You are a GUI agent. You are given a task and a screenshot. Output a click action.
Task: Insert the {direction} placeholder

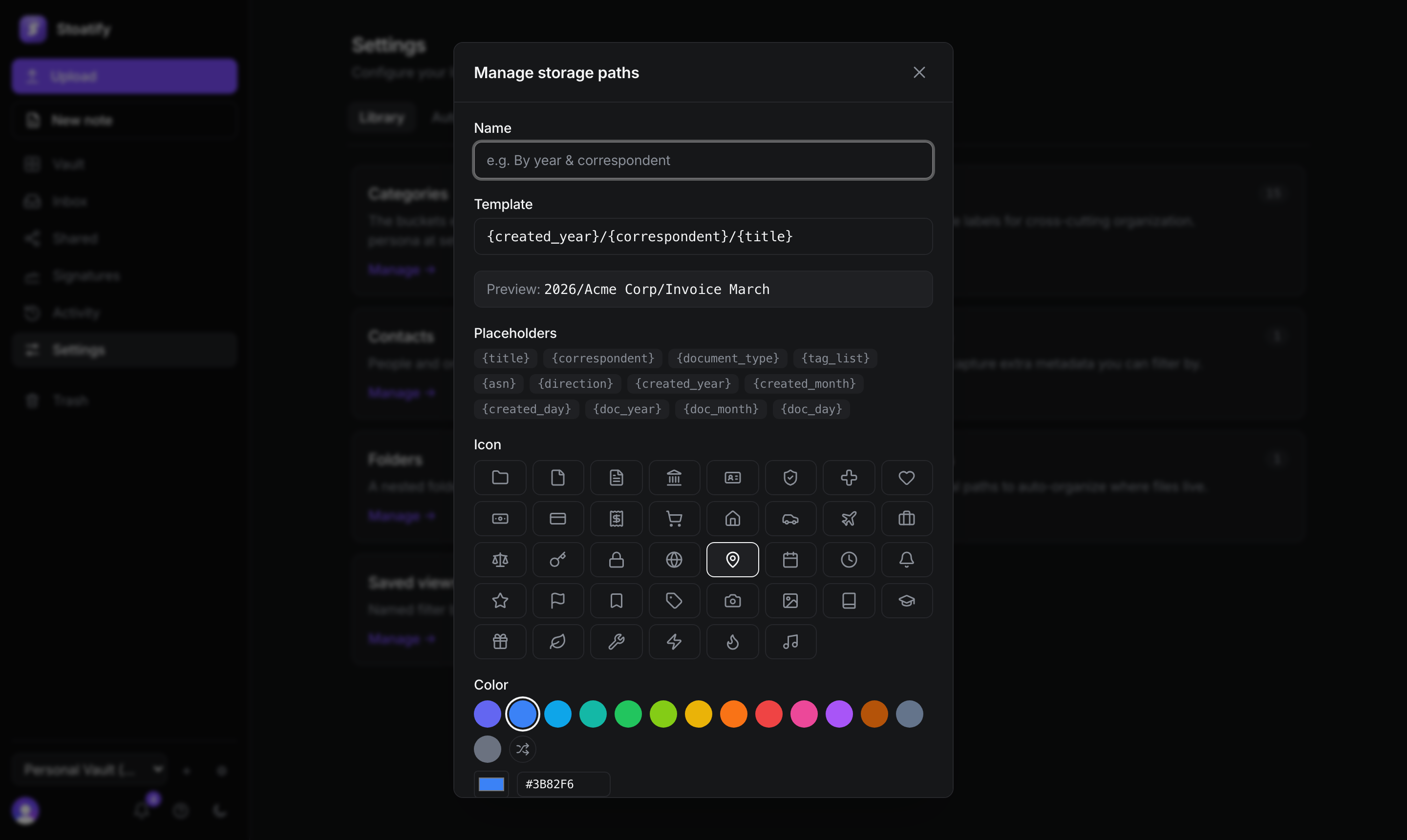click(575, 384)
